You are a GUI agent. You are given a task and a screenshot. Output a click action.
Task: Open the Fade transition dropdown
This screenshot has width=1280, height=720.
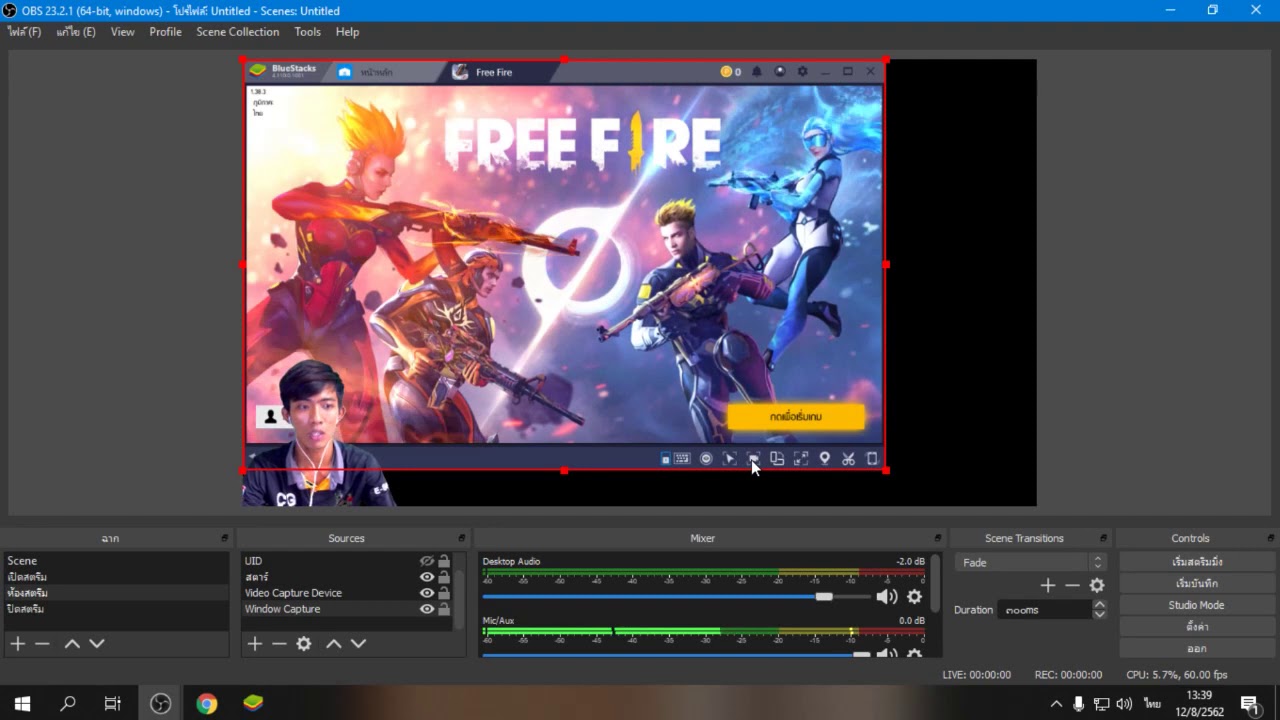click(x=1030, y=562)
